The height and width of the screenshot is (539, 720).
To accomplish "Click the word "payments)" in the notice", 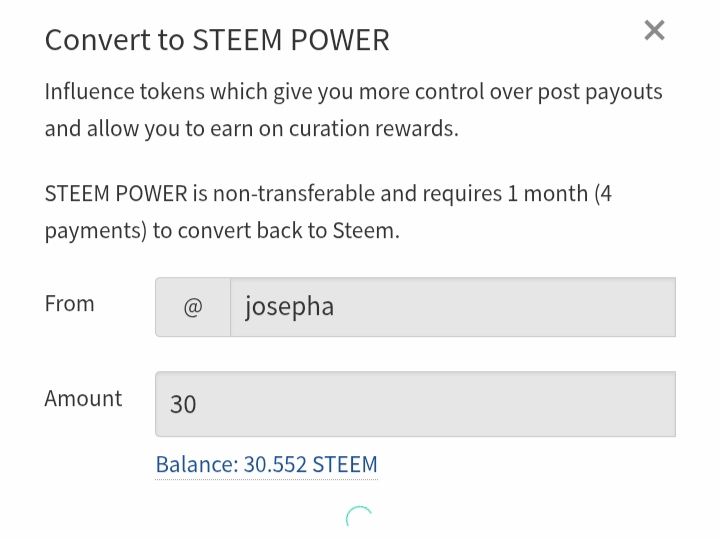I will pos(95,230).
